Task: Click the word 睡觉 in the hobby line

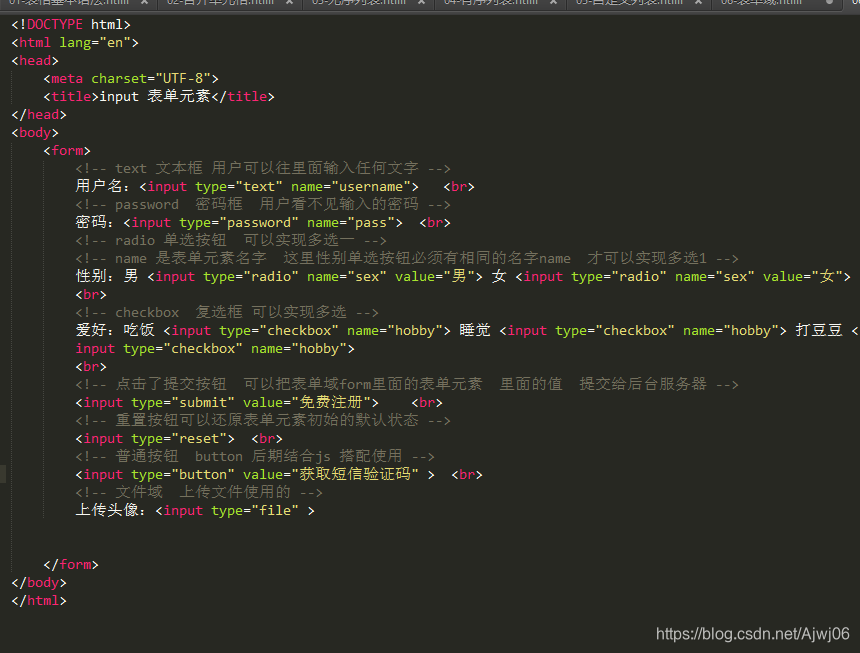Action: click(475, 331)
